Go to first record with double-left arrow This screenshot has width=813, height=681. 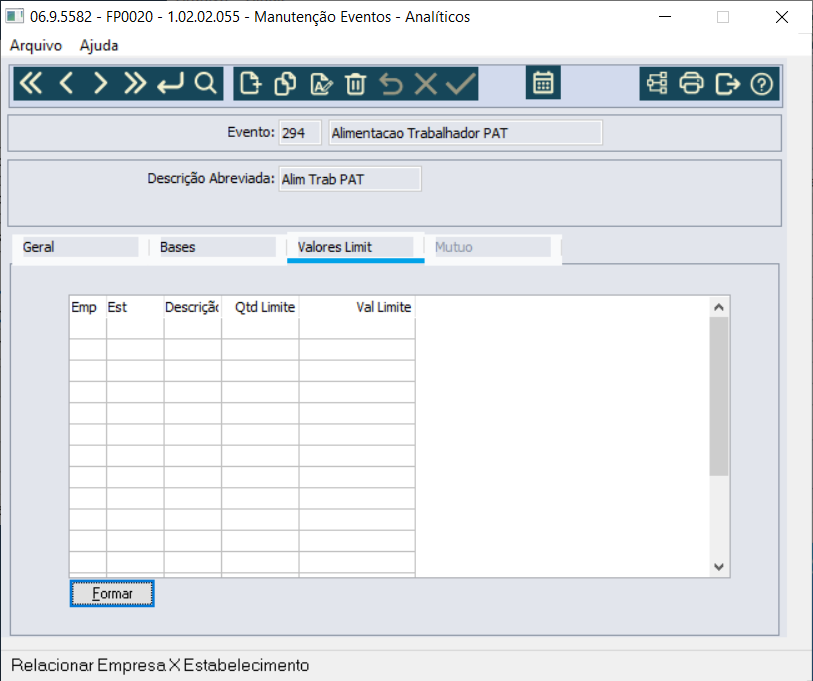[31, 84]
